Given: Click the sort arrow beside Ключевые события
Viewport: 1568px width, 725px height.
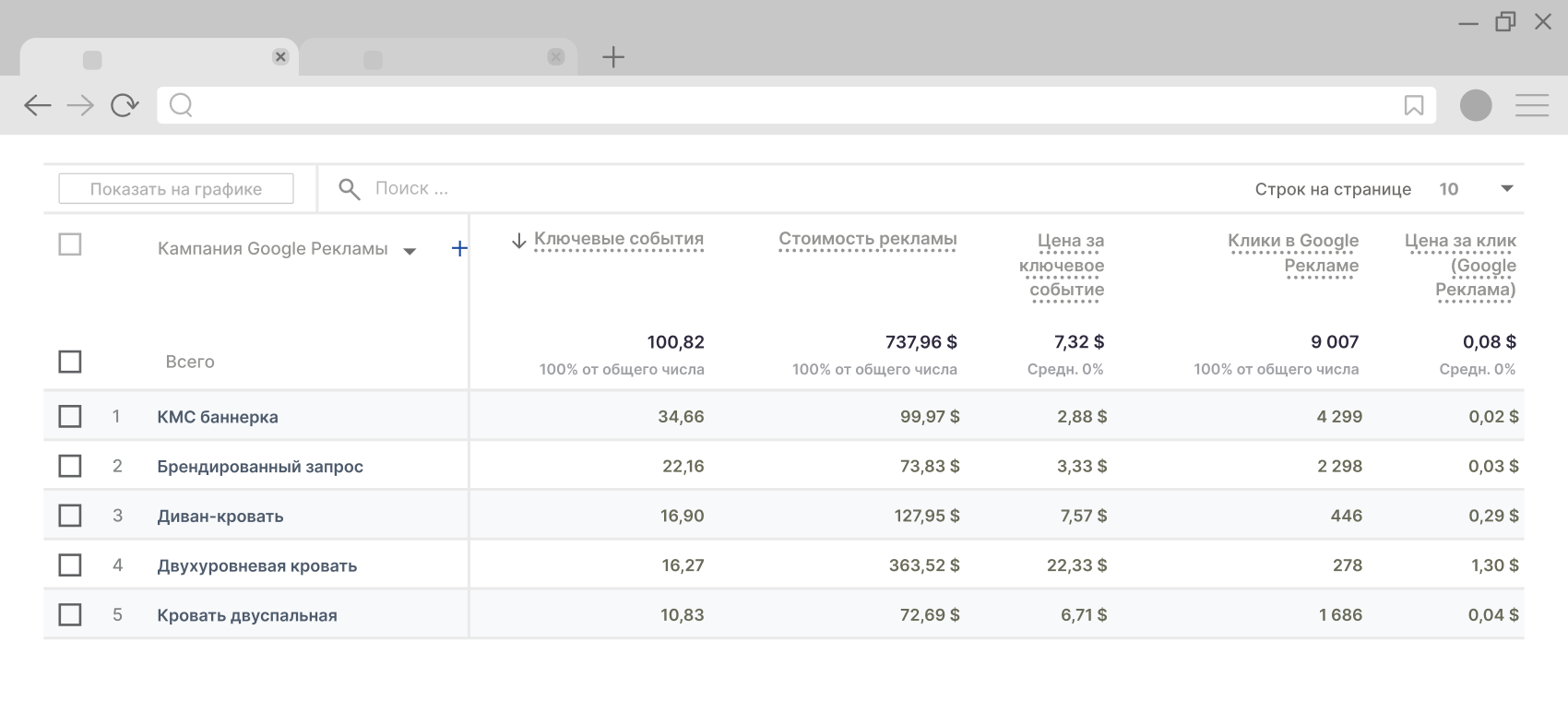Looking at the screenshot, I should click(518, 240).
